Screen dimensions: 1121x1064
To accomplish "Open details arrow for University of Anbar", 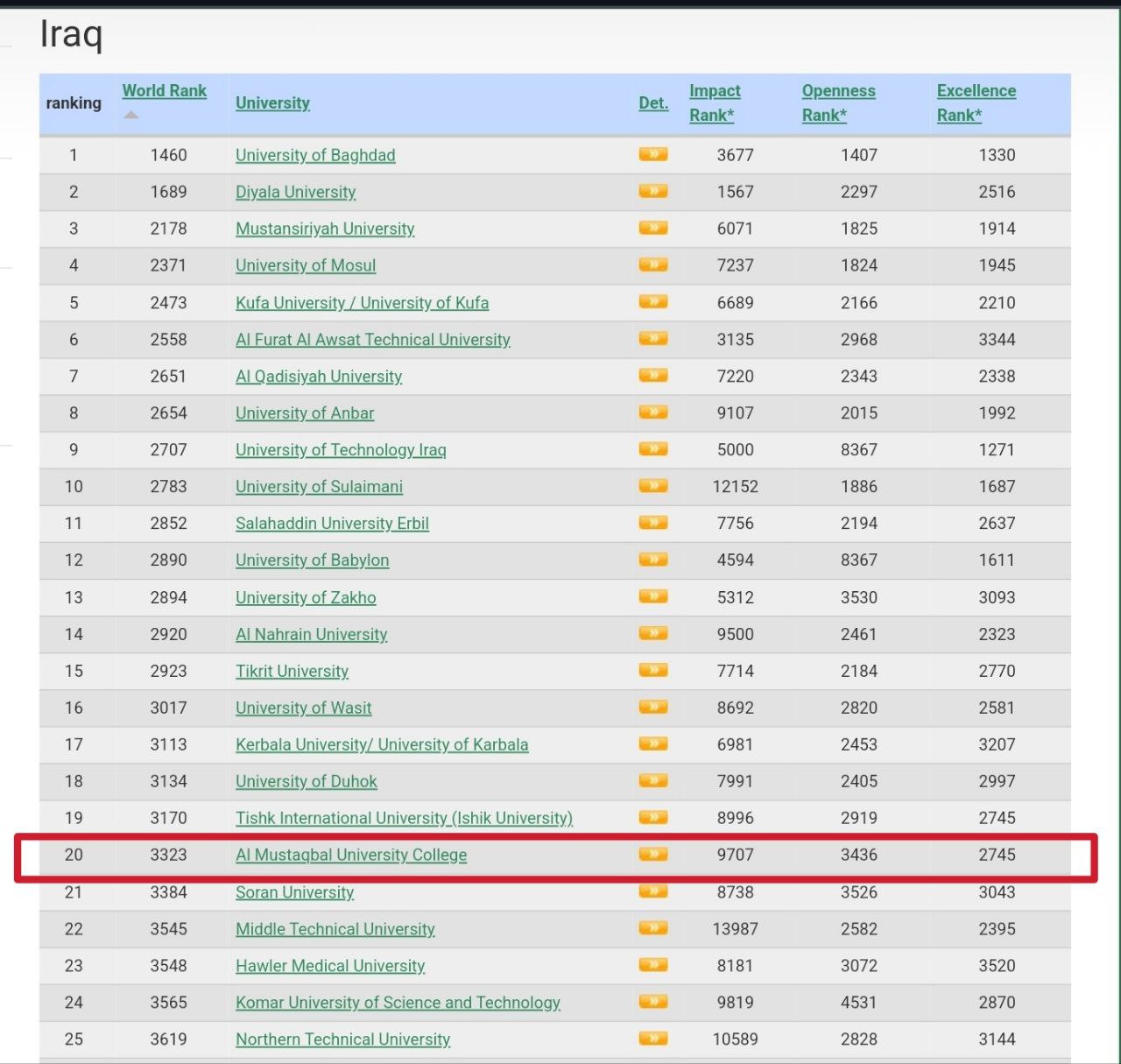I will pyautogui.click(x=652, y=412).
